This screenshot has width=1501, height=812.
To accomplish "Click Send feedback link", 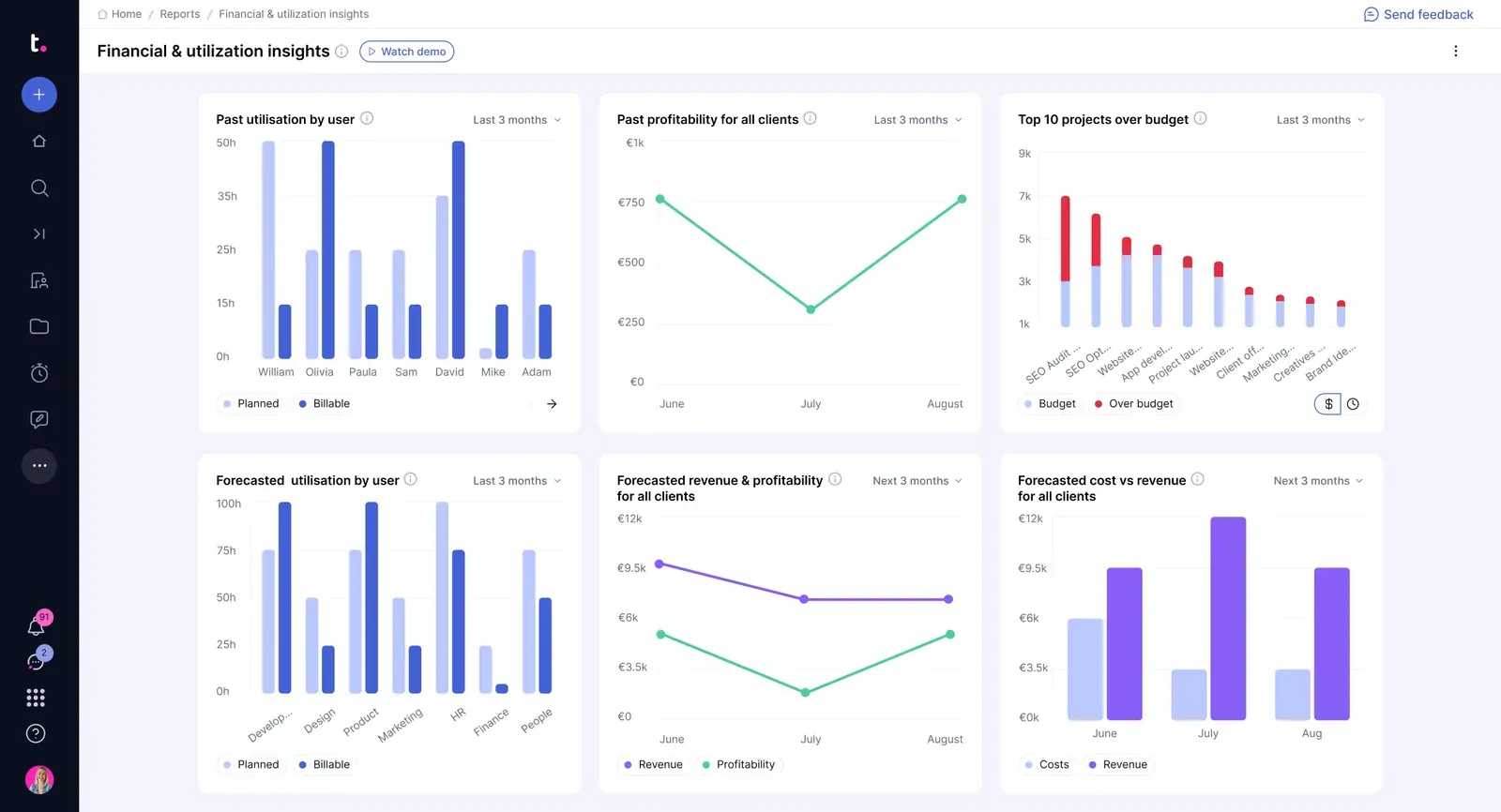I will pos(1418,14).
